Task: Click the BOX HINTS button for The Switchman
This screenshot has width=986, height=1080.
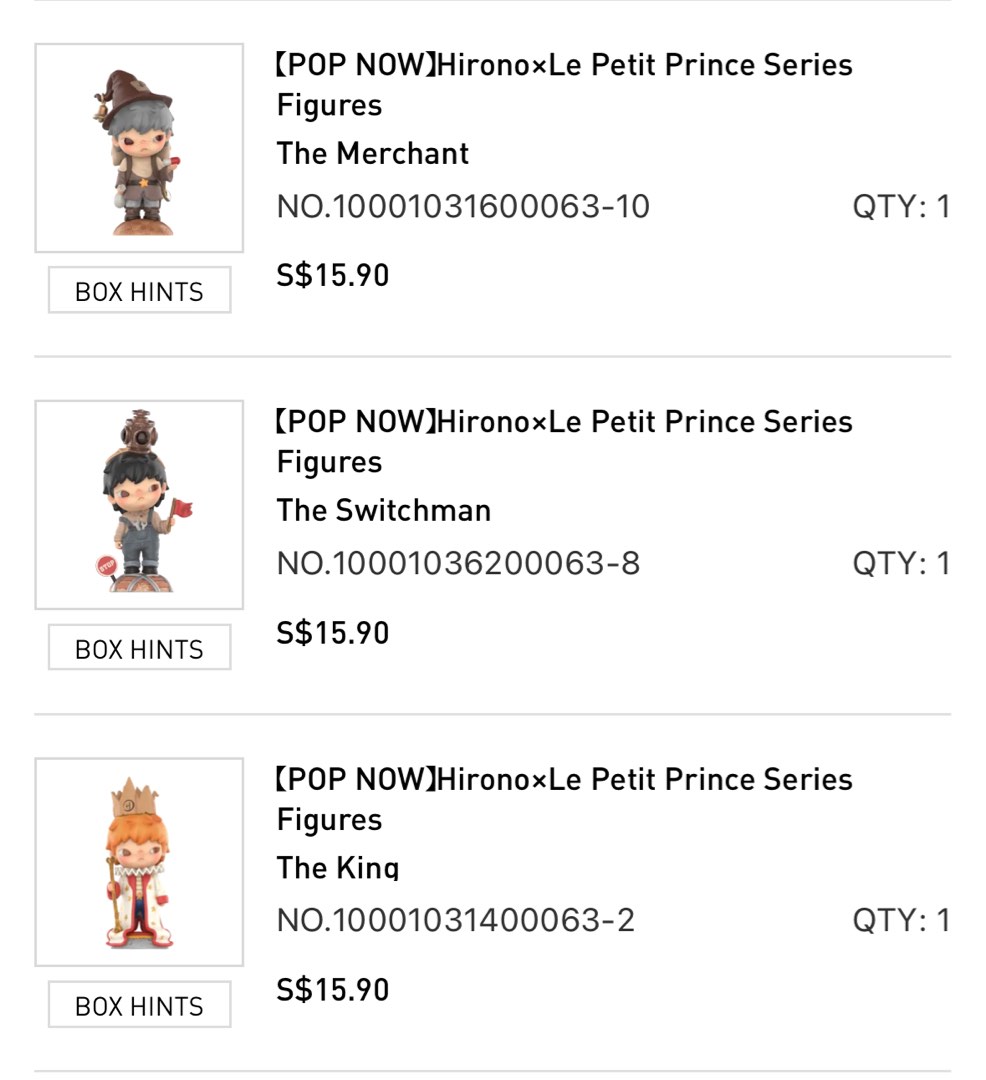Action: 138,648
